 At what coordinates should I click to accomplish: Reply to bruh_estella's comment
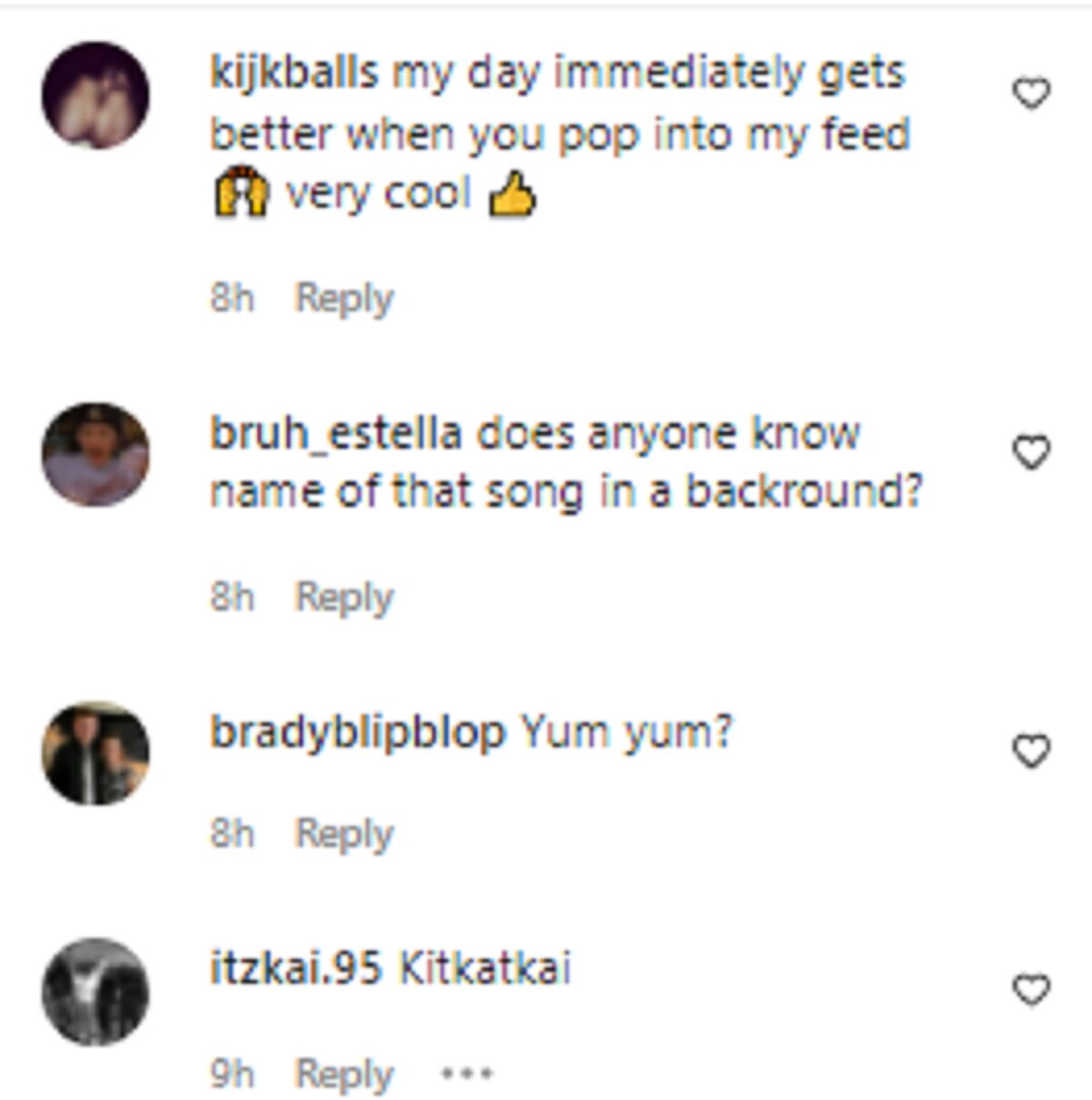[x=344, y=598]
